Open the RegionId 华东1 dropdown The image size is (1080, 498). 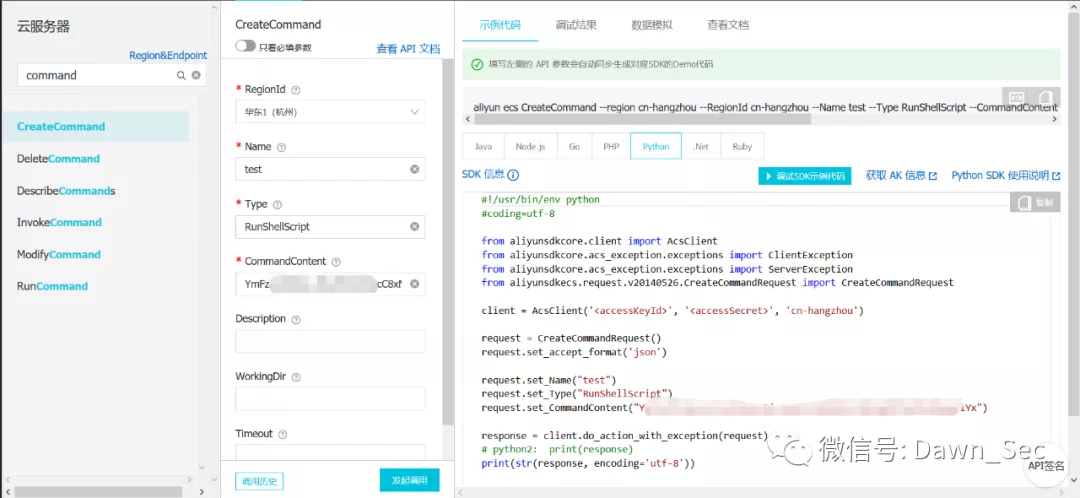330,112
